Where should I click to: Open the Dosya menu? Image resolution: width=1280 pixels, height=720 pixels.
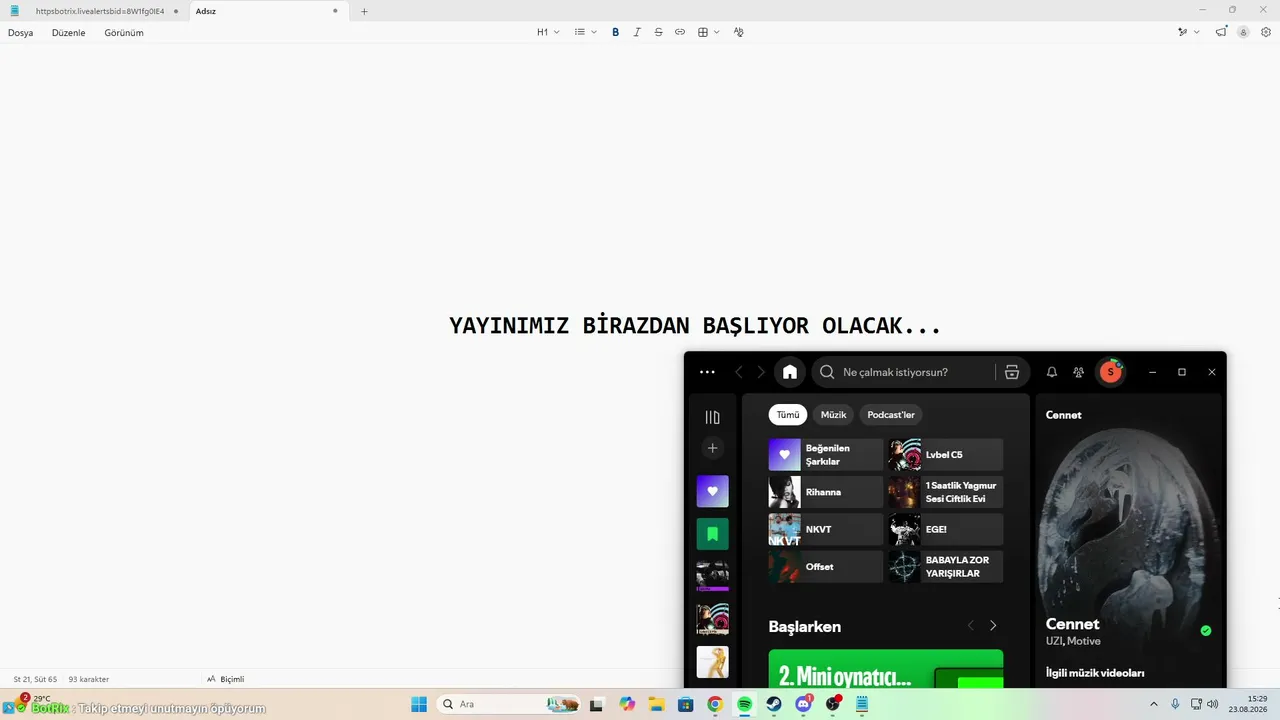tap(21, 33)
